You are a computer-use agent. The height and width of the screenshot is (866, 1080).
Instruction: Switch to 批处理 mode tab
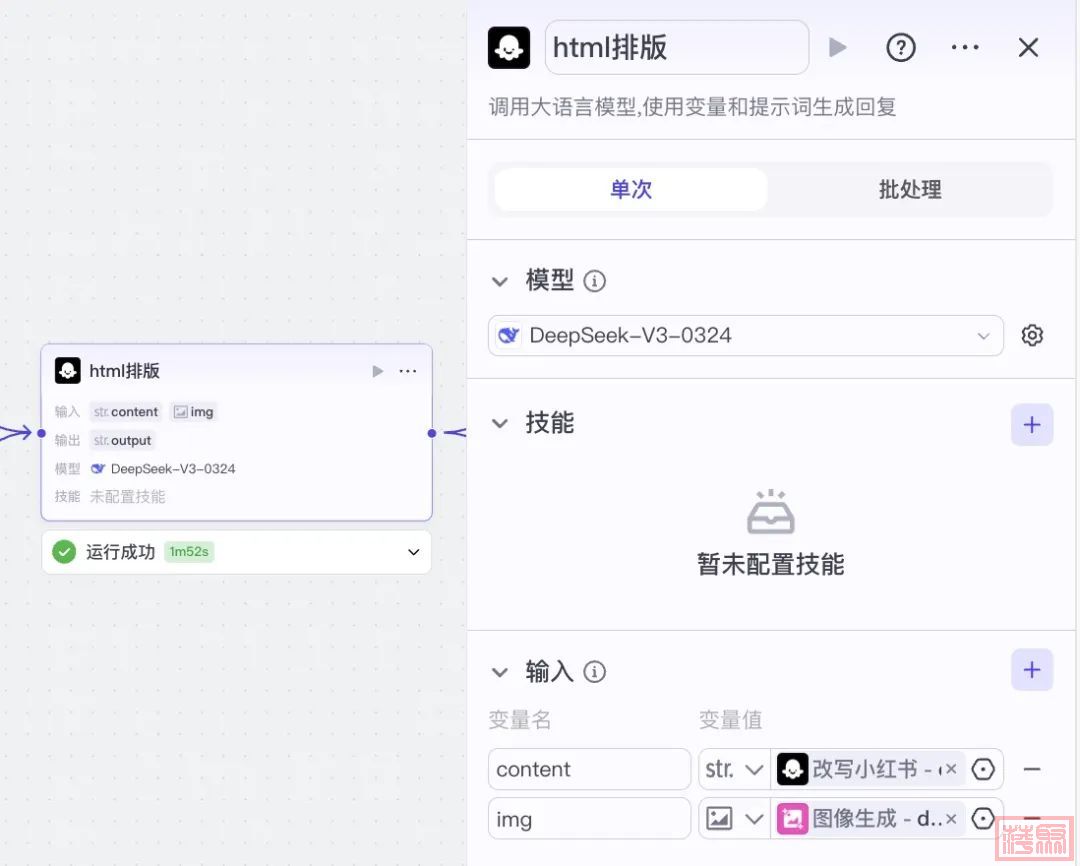(x=910, y=190)
